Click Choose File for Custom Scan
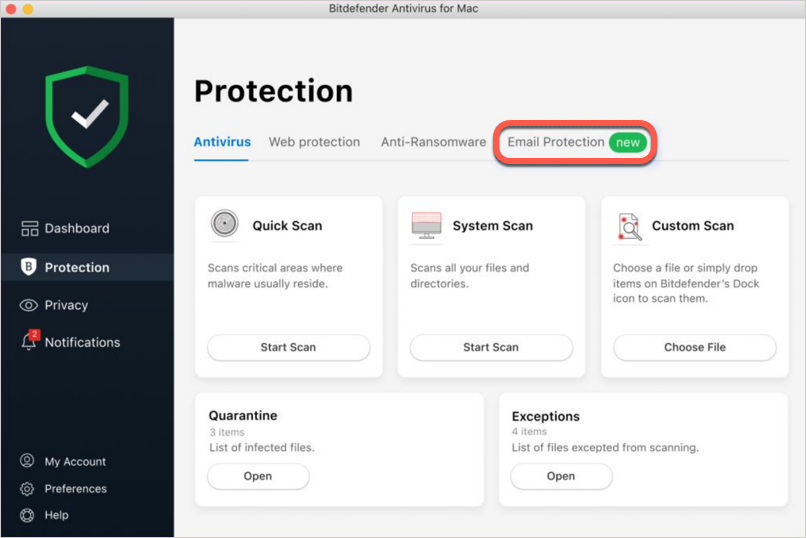806x538 pixels. [x=694, y=347]
